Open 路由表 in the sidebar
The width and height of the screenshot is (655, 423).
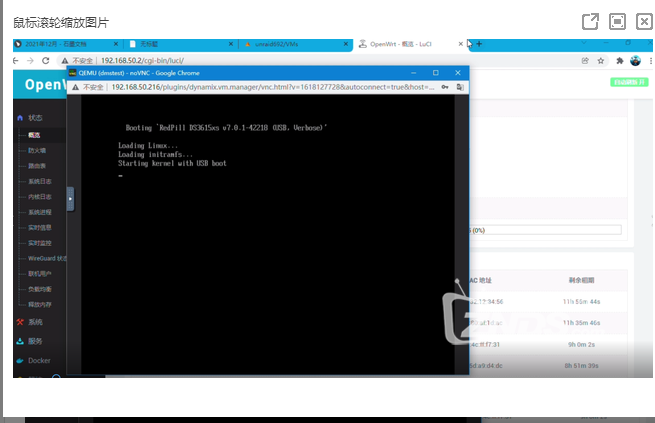[x=37, y=166]
